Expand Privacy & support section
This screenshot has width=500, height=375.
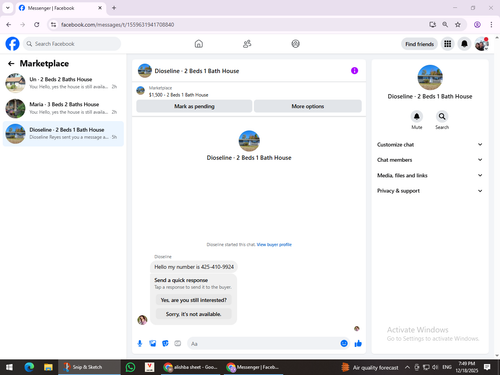(x=430, y=191)
